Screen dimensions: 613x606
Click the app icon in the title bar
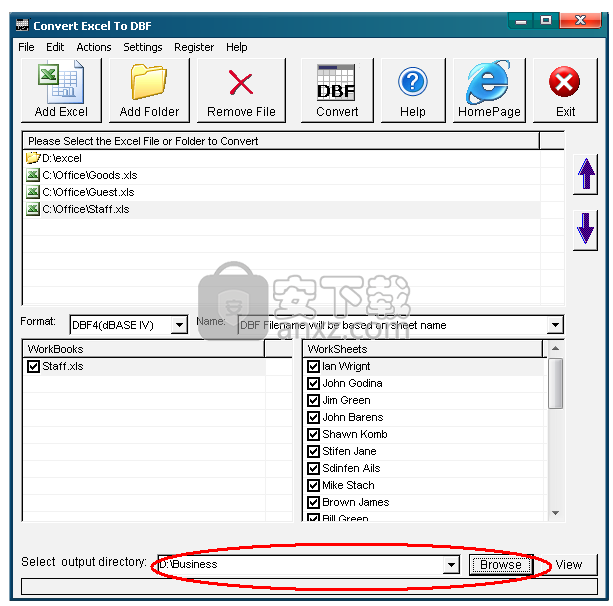click(x=22, y=25)
